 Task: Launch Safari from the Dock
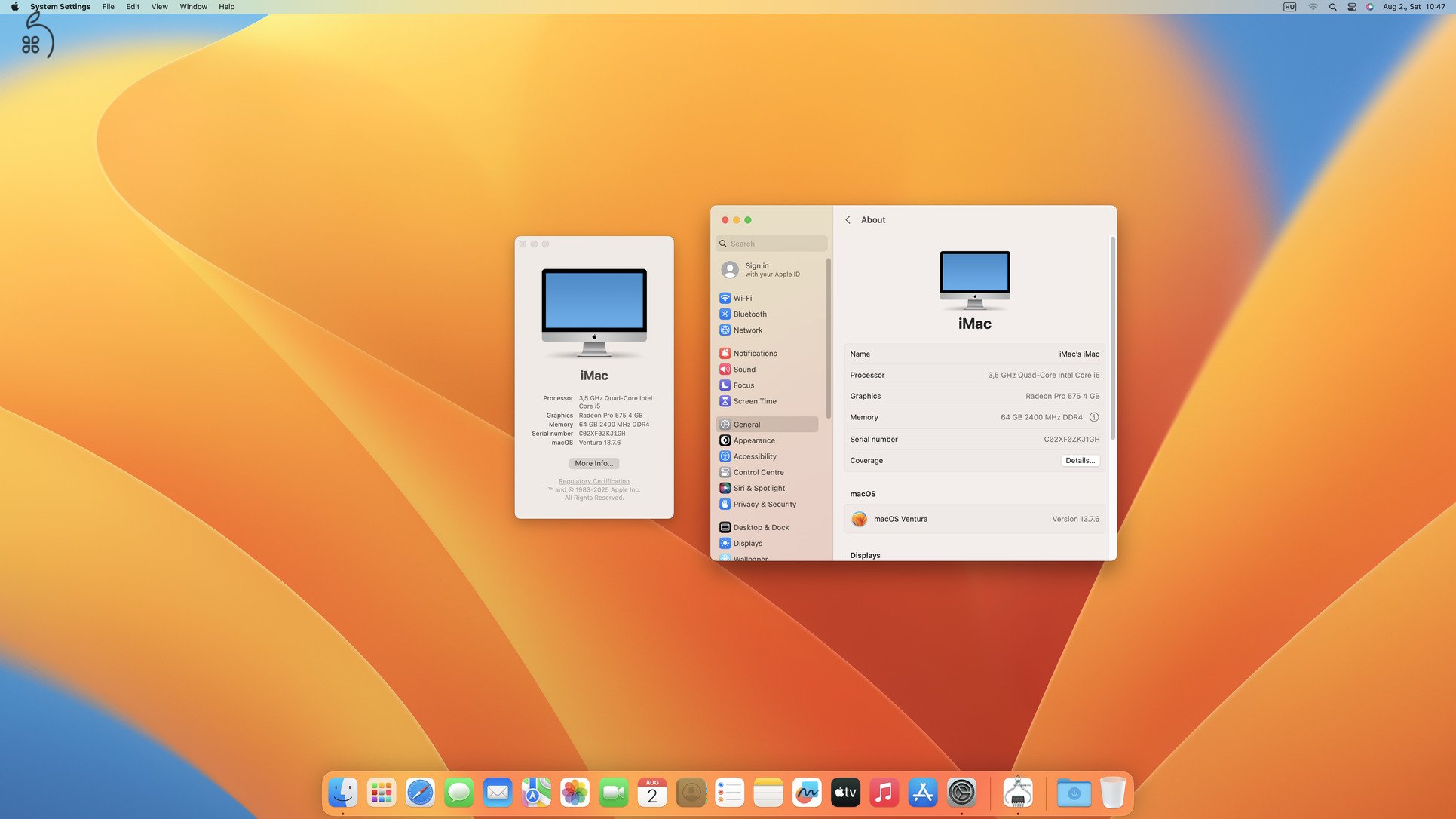pyautogui.click(x=420, y=793)
